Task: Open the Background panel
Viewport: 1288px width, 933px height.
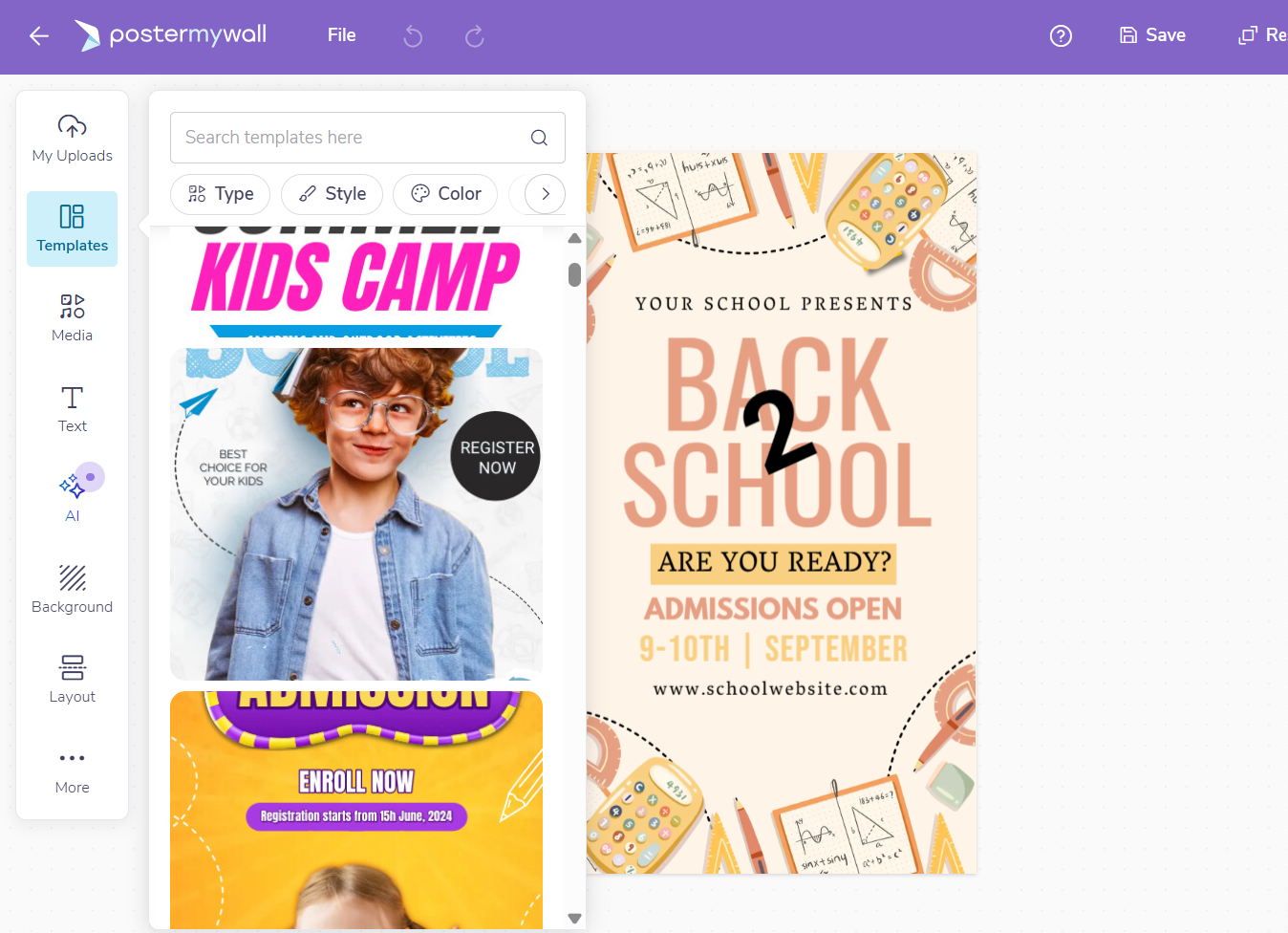Action: pyautogui.click(x=73, y=589)
